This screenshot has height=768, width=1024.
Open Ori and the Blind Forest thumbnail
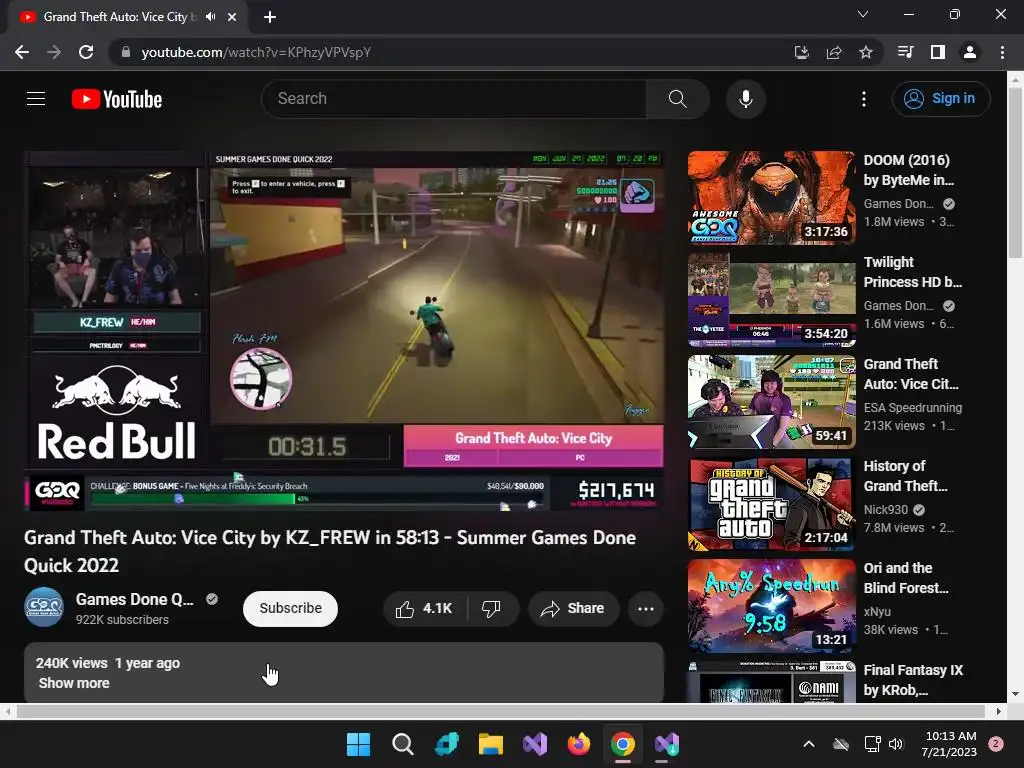tap(771, 606)
